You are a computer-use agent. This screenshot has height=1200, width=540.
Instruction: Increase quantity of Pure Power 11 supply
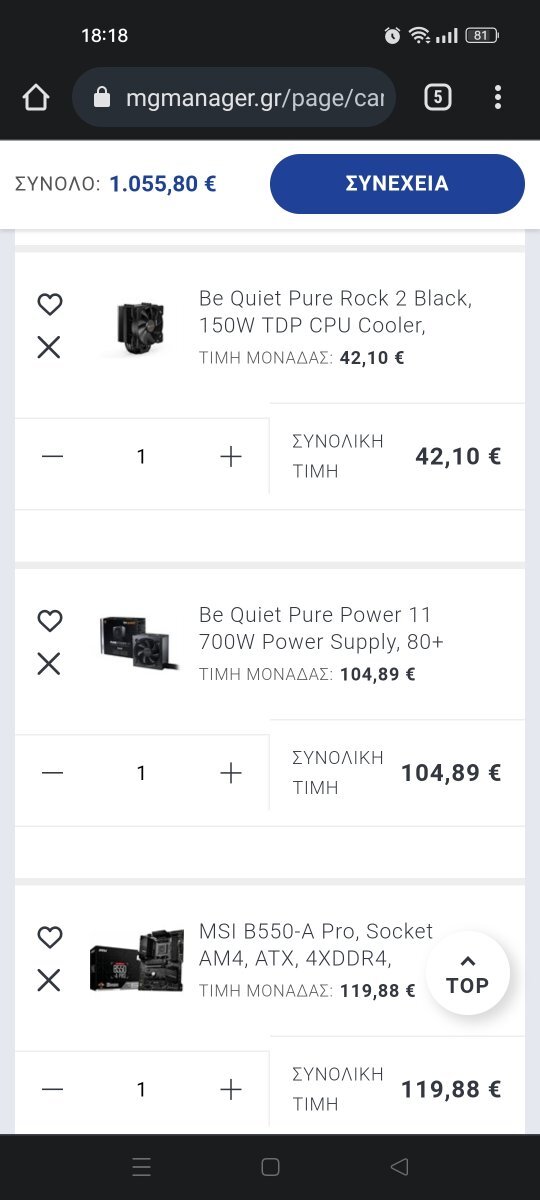(x=231, y=773)
